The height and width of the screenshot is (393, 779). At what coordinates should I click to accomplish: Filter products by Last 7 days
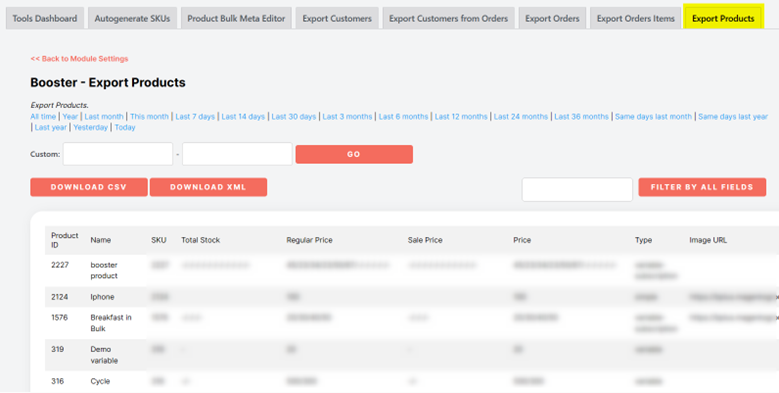pos(195,116)
